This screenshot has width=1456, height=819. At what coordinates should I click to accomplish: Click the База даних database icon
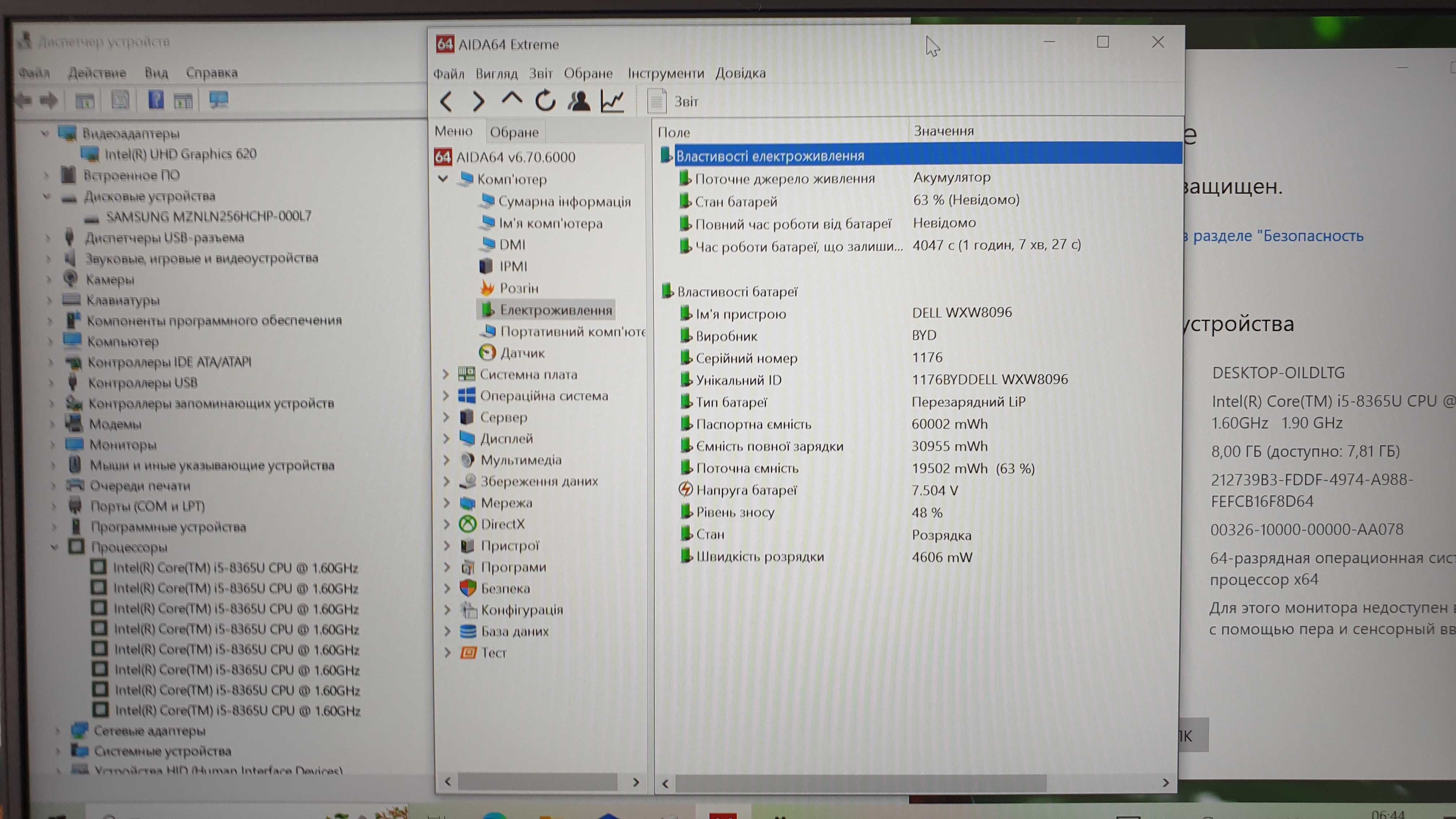click(468, 631)
